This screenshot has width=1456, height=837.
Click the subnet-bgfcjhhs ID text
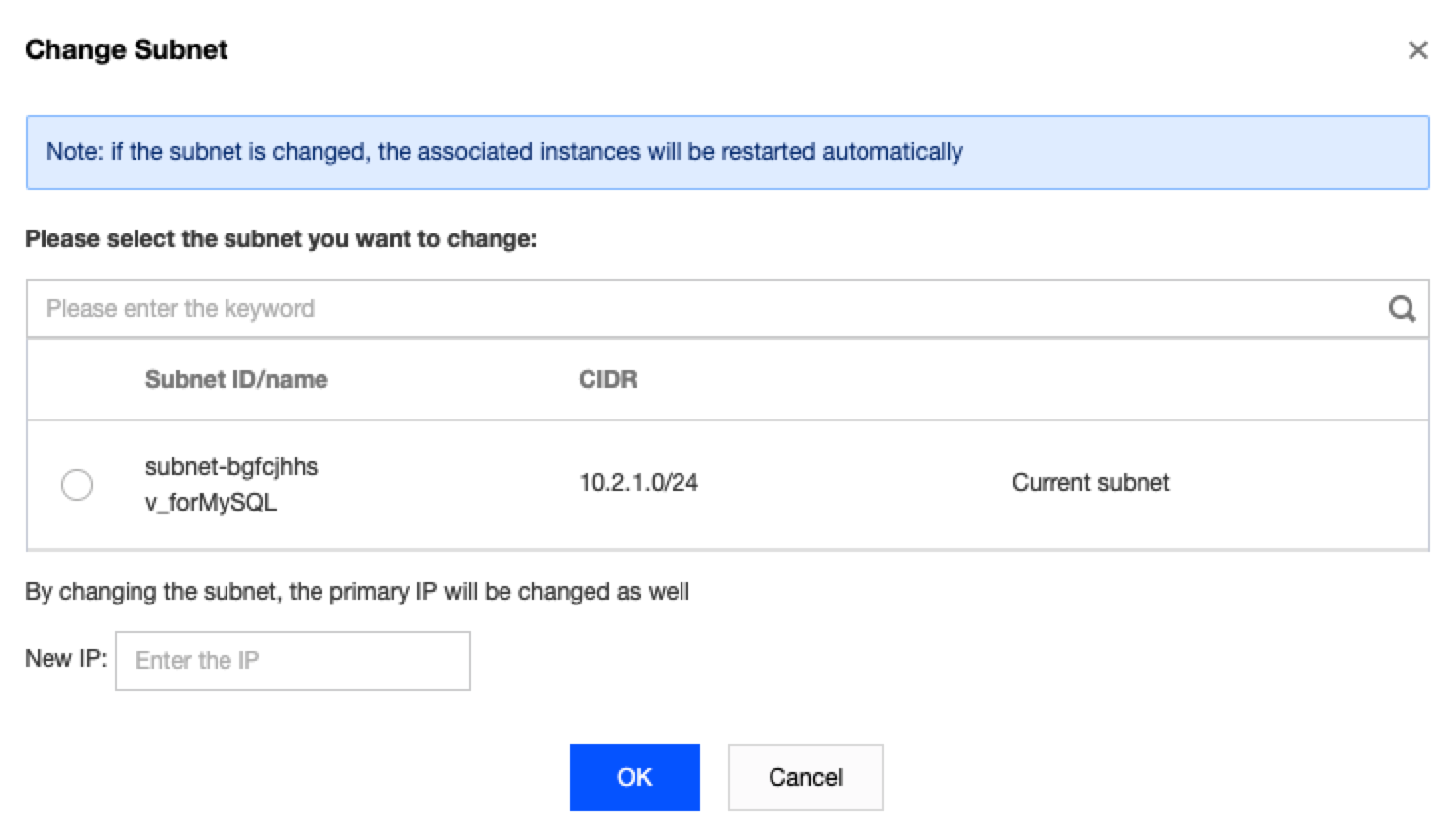[x=231, y=467]
